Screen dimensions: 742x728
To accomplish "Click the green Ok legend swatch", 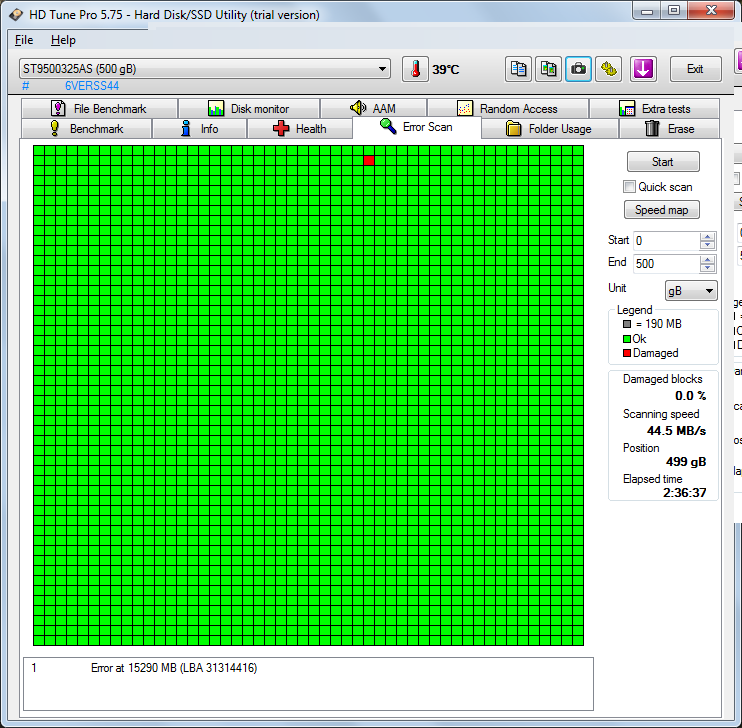I will [x=627, y=339].
